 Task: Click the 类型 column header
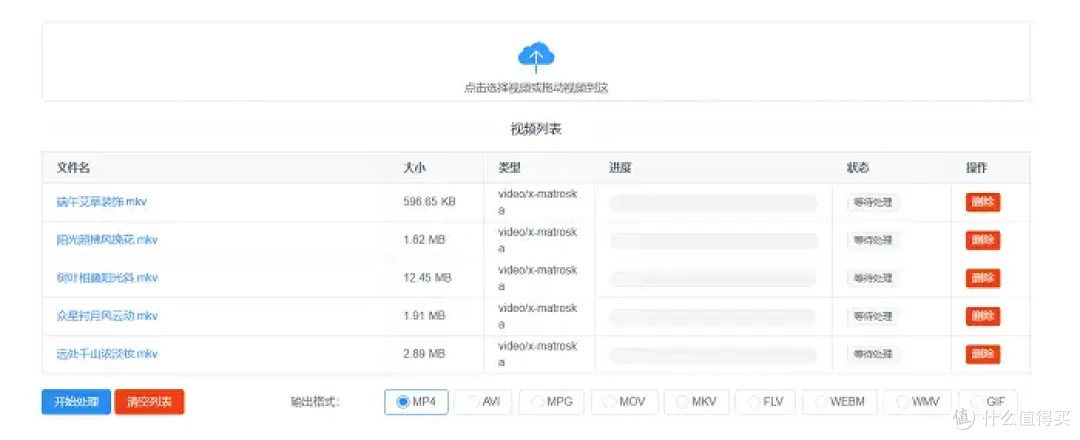(x=510, y=168)
